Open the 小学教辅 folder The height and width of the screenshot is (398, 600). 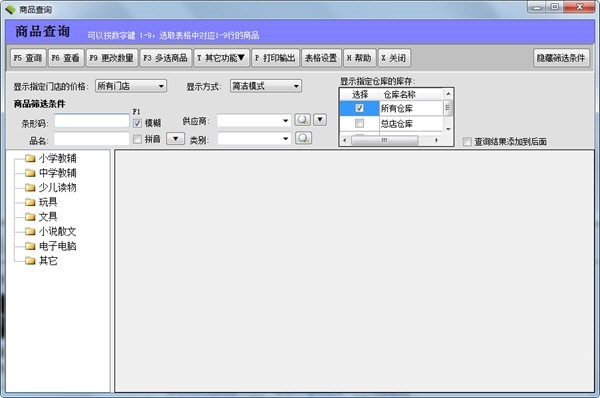pyautogui.click(x=57, y=158)
